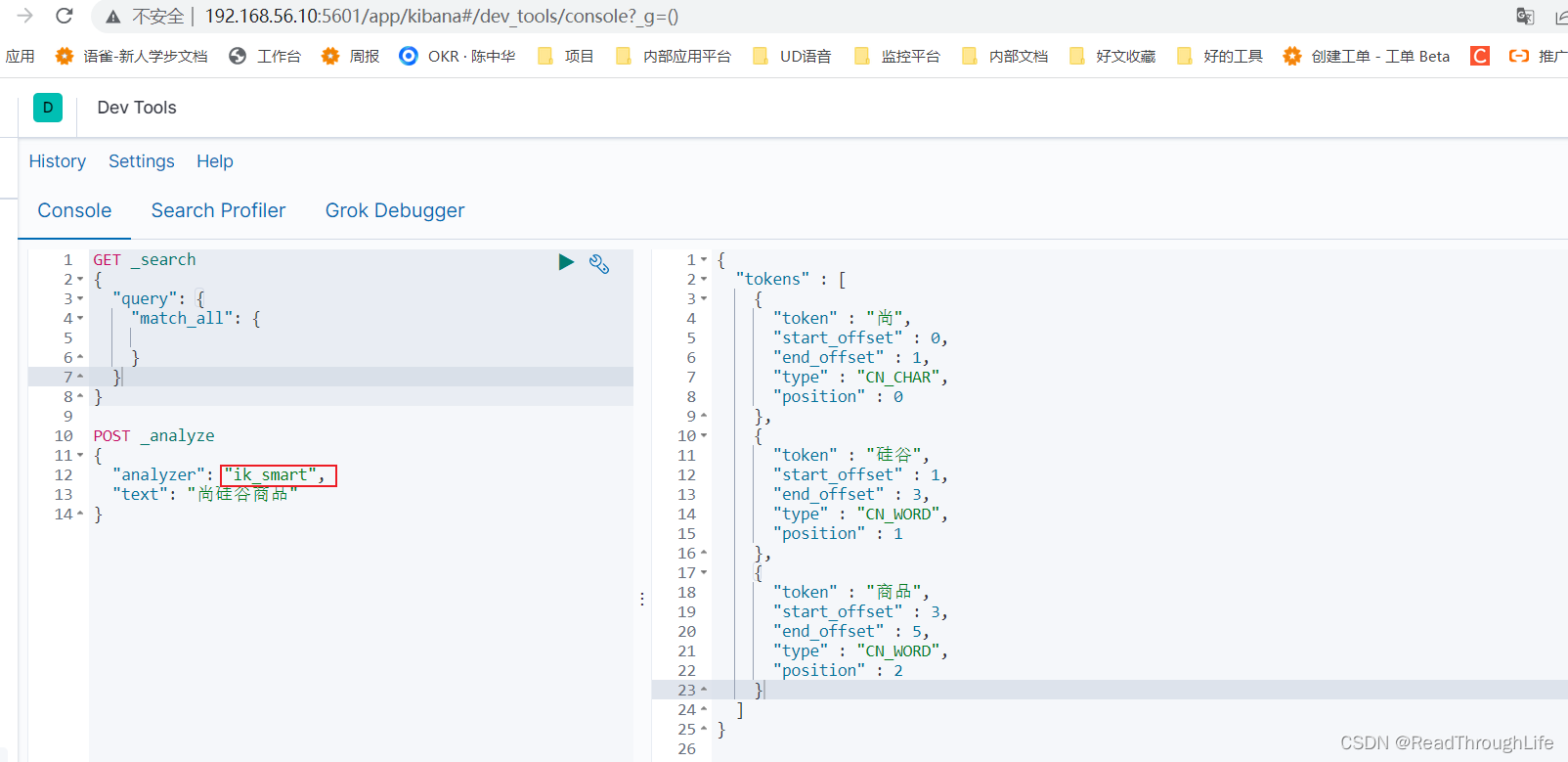Image resolution: width=1568 pixels, height=762 pixels.
Task: Open the 好文收藏 bookmark folder
Action: 1112,56
